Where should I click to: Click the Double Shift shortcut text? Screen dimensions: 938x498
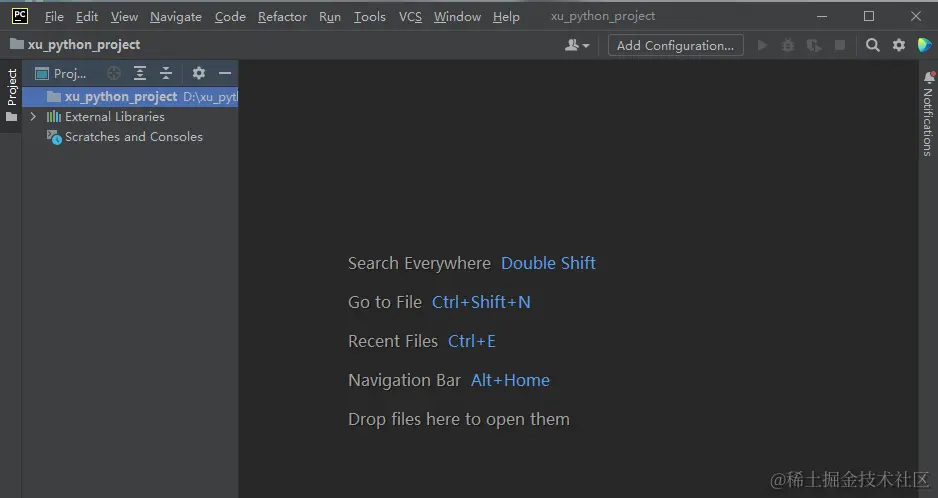pyautogui.click(x=548, y=263)
